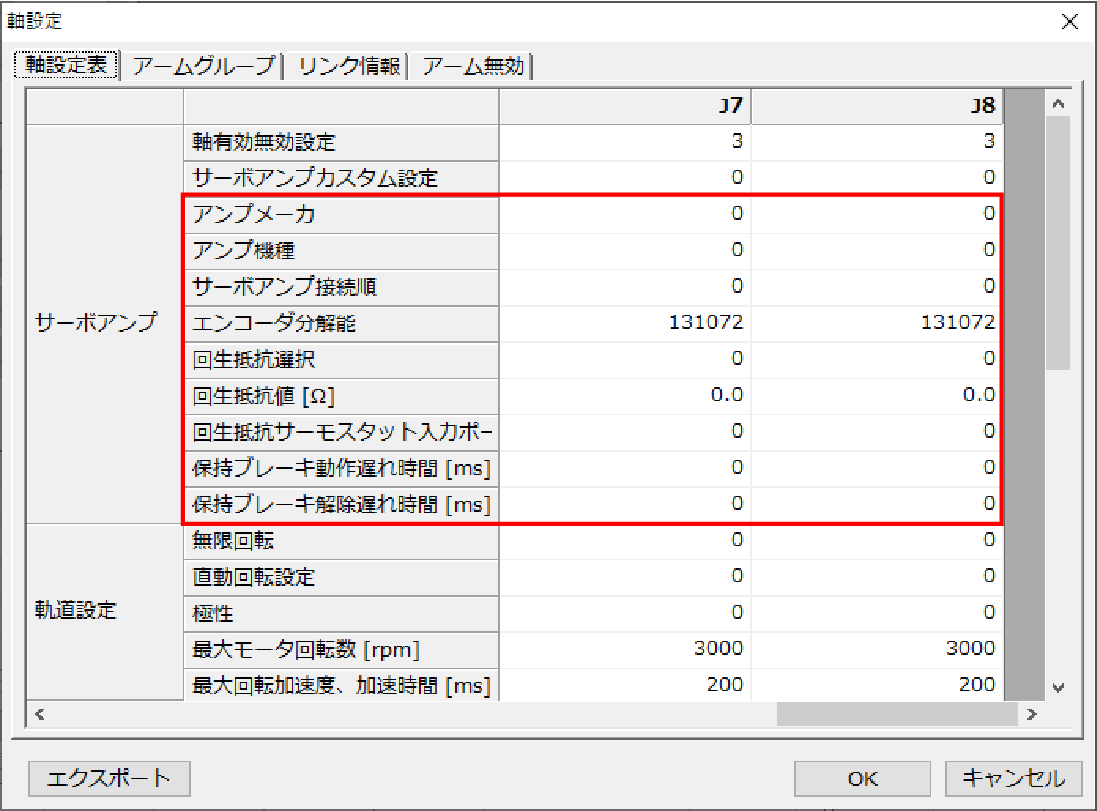The image size is (1097, 811).
Task: Select the アンプメーカ row label
Action: [340, 214]
